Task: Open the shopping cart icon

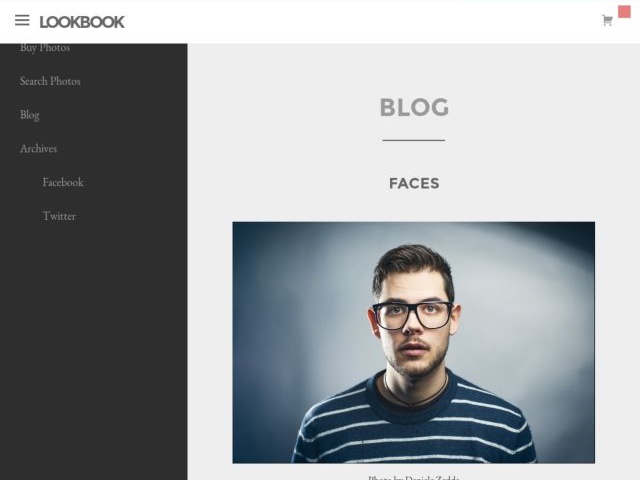Action: (607, 20)
